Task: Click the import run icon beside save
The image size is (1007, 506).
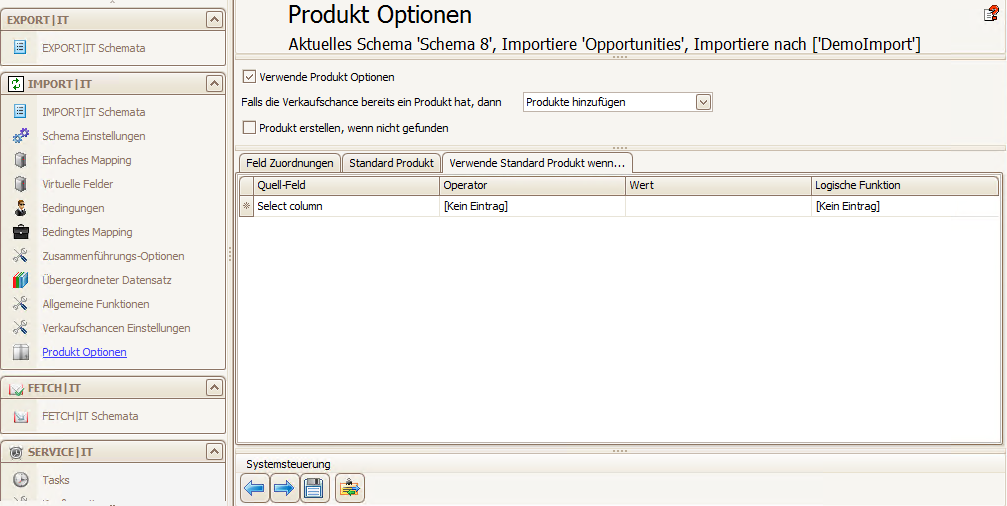Action: (x=350, y=488)
